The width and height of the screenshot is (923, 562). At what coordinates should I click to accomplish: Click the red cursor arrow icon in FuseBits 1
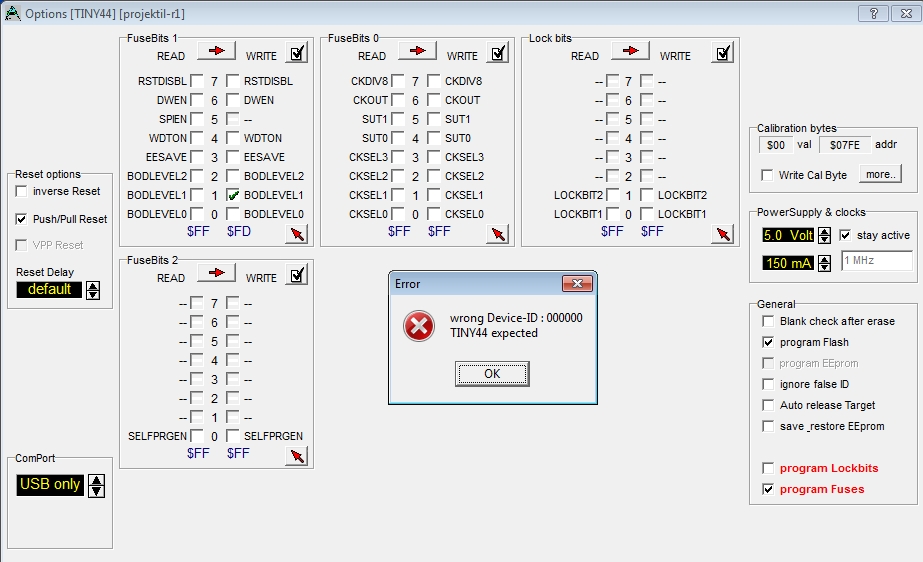point(297,234)
